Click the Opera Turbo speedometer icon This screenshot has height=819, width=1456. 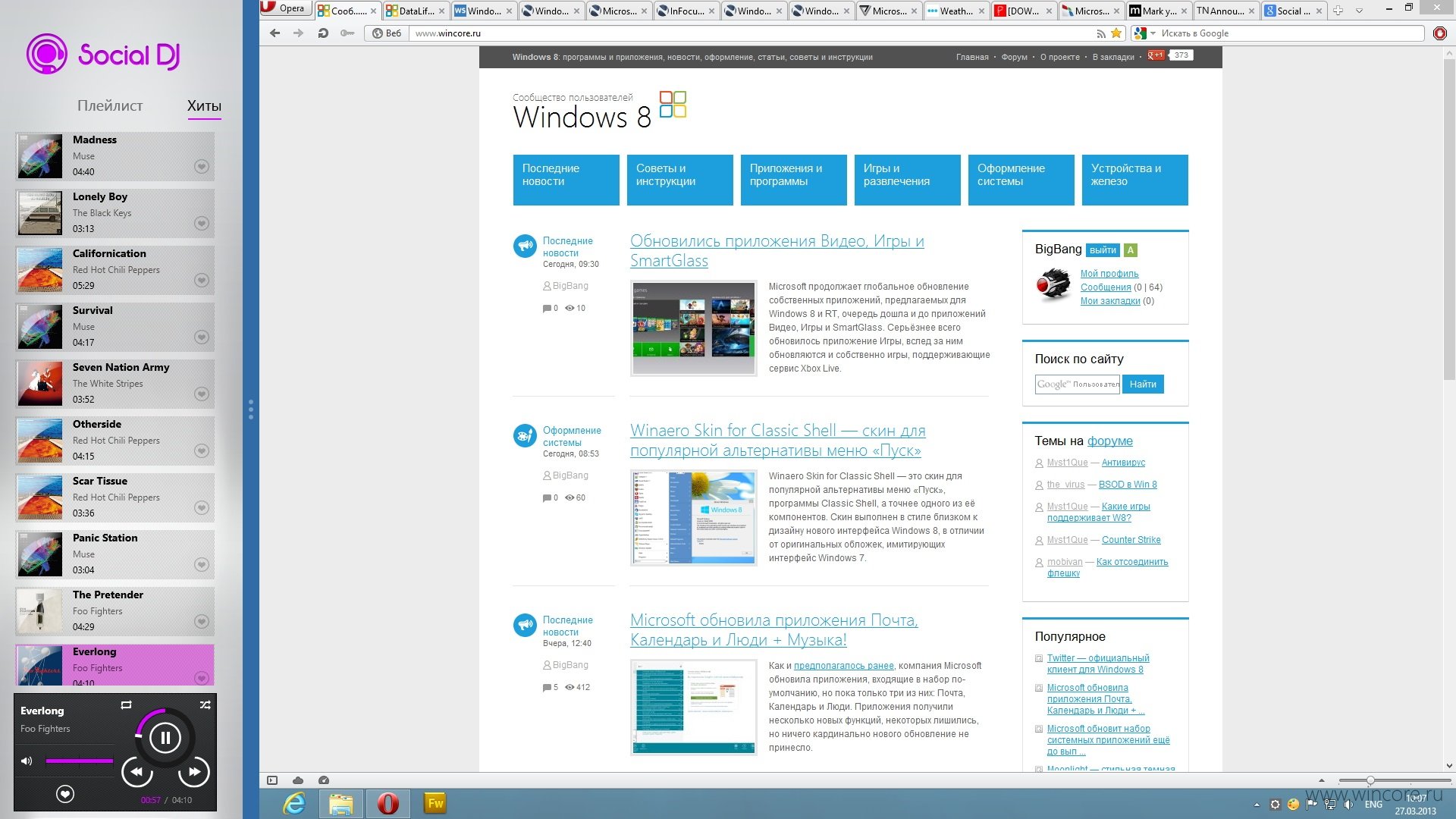tap(324, 780)
